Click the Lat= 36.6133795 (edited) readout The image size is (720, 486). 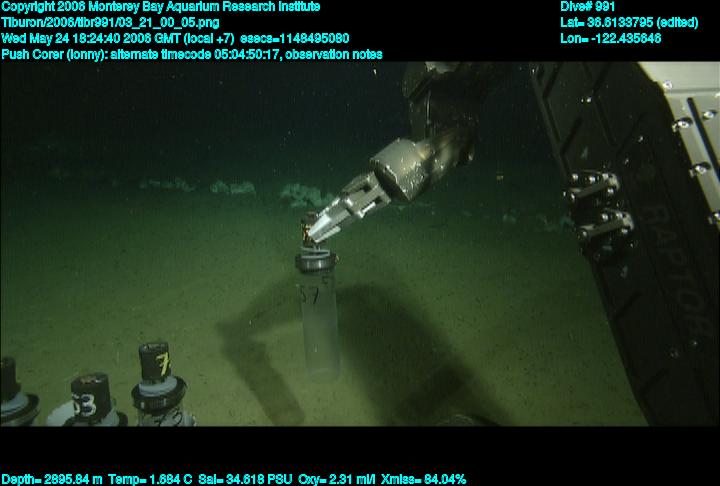tap(629, 23)
